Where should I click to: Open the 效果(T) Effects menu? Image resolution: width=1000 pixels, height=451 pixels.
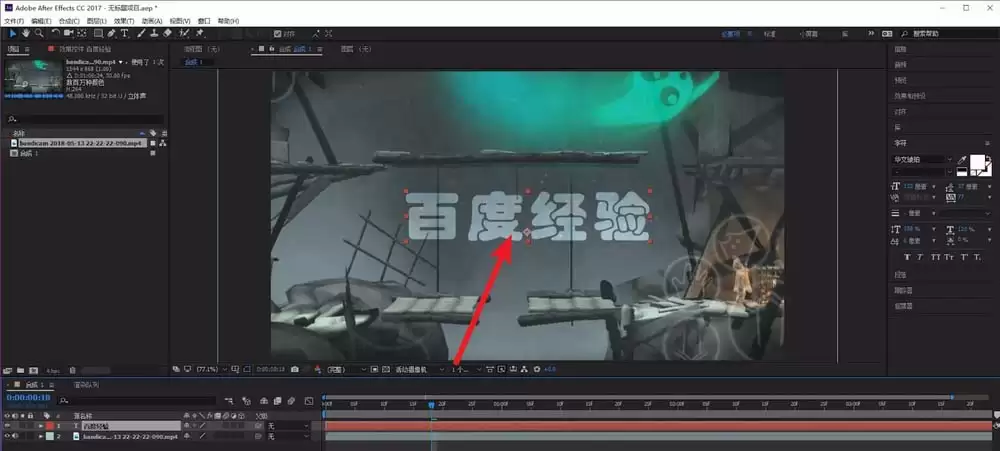click(x=124, y=21)
